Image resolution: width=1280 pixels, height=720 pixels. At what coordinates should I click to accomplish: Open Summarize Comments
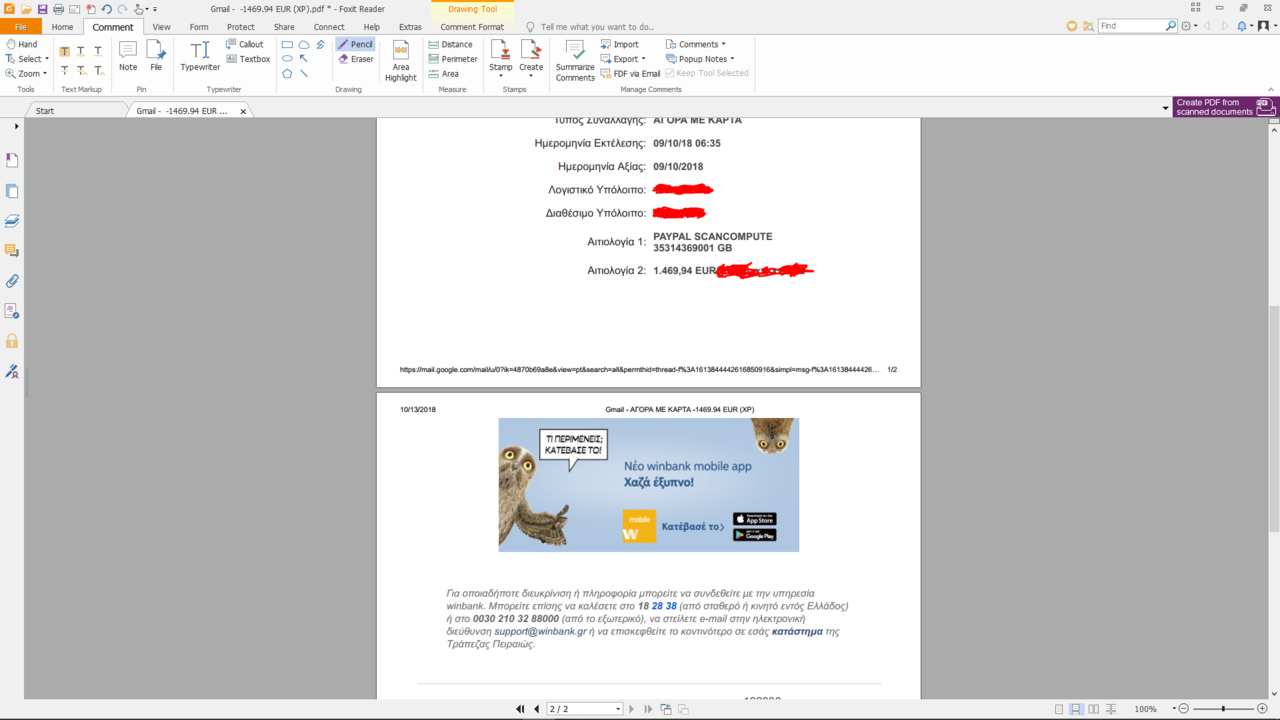pyautogui.click(x=575, y=61)
